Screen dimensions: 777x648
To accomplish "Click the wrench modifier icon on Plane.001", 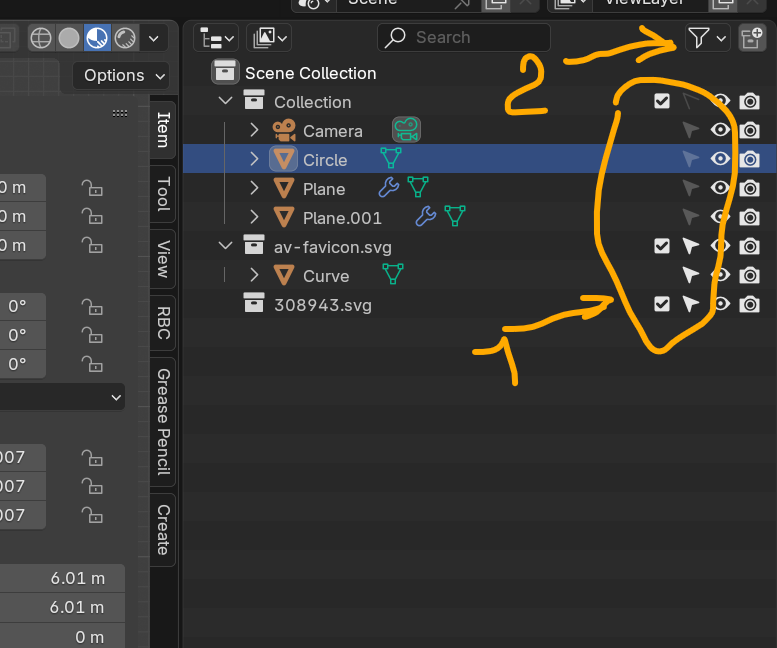I will click(425, 217).
